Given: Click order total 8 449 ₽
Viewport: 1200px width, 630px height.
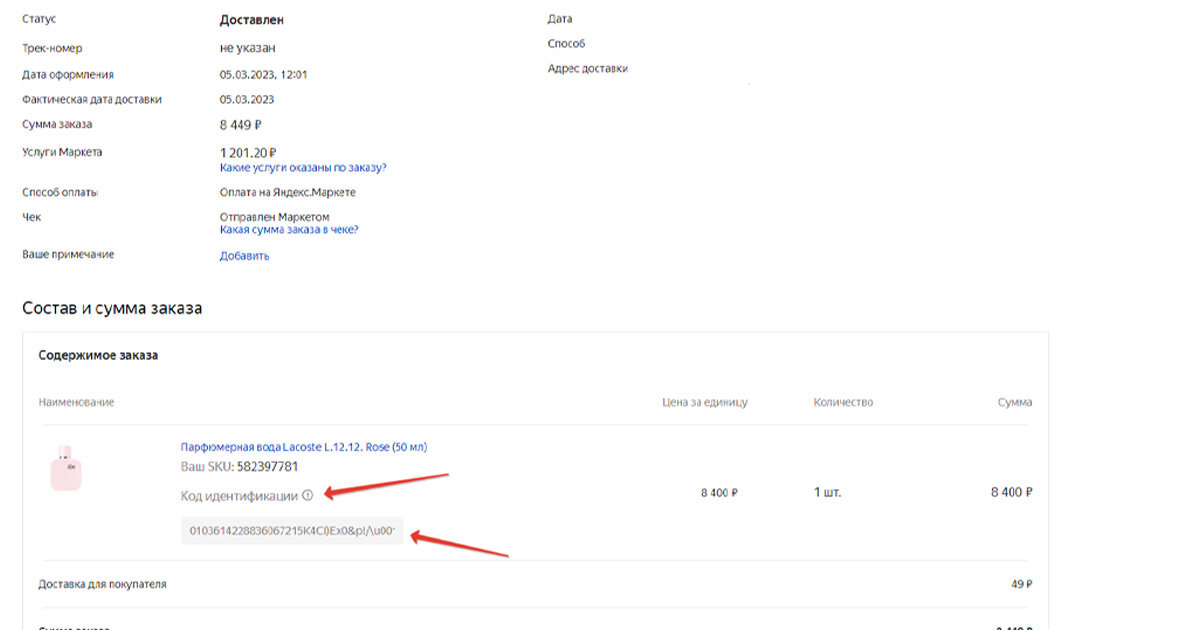Looking at the screenshot, I should click(x=241, y=125).
